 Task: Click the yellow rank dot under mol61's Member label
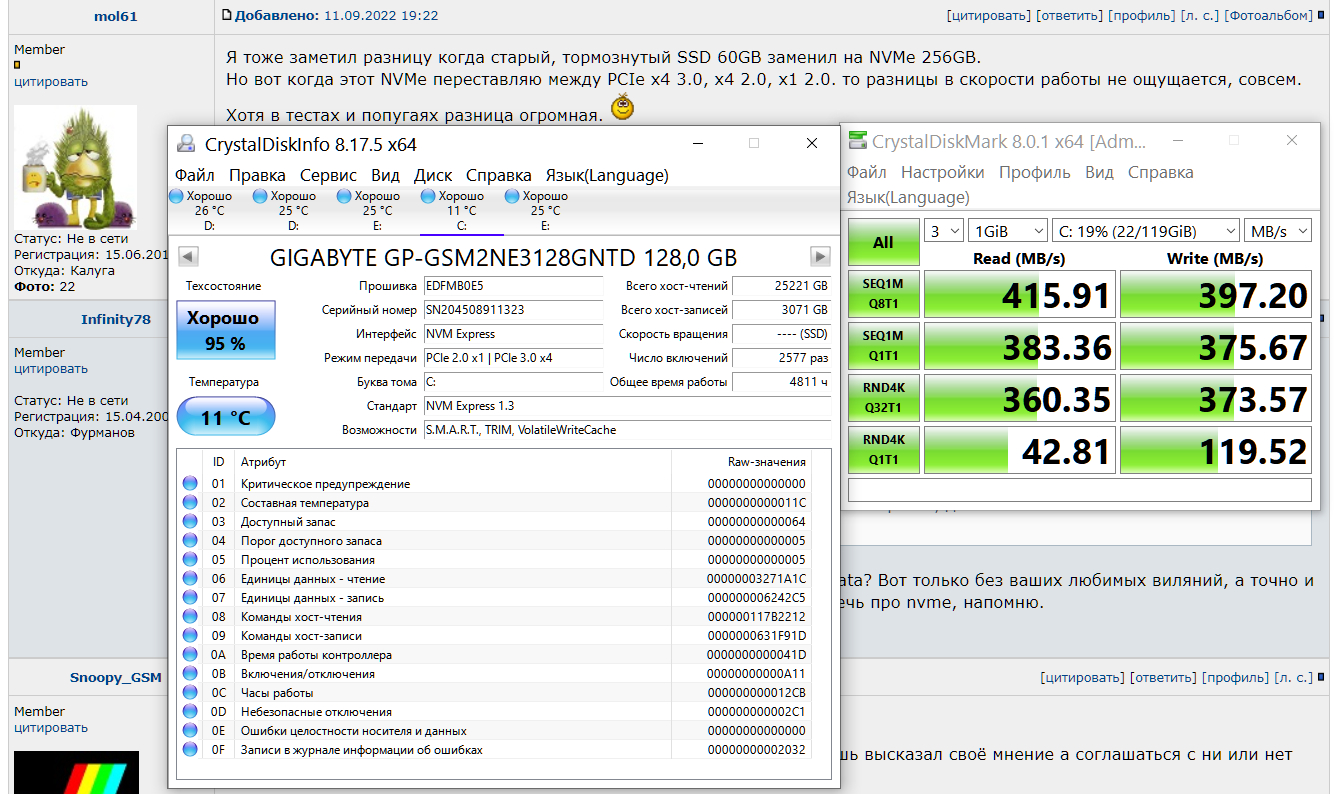coord(17,65)
